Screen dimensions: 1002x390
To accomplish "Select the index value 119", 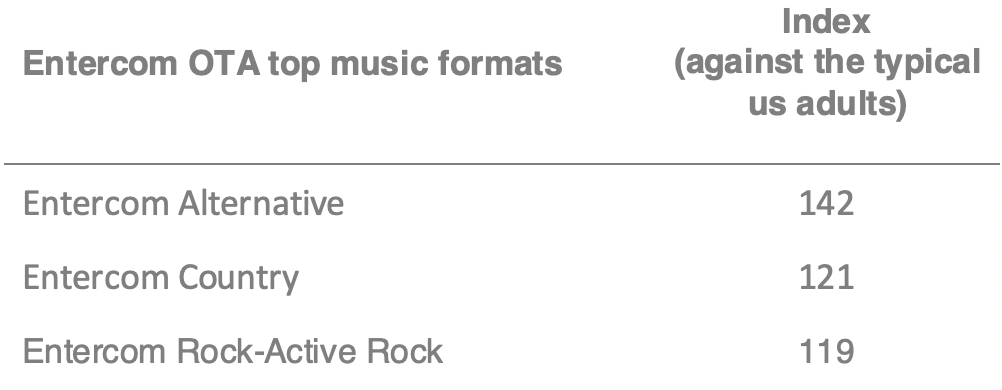I will (x=826, y=352).
